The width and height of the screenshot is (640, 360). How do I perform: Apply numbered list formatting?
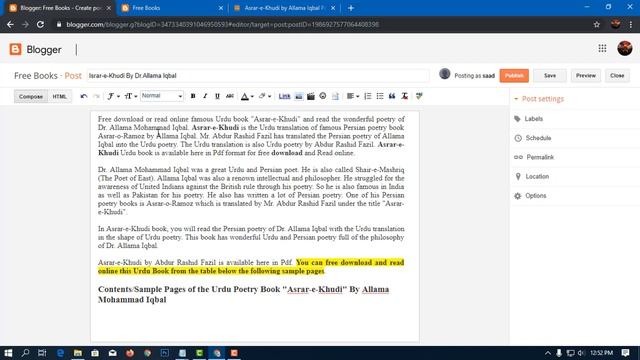(368, 96)
